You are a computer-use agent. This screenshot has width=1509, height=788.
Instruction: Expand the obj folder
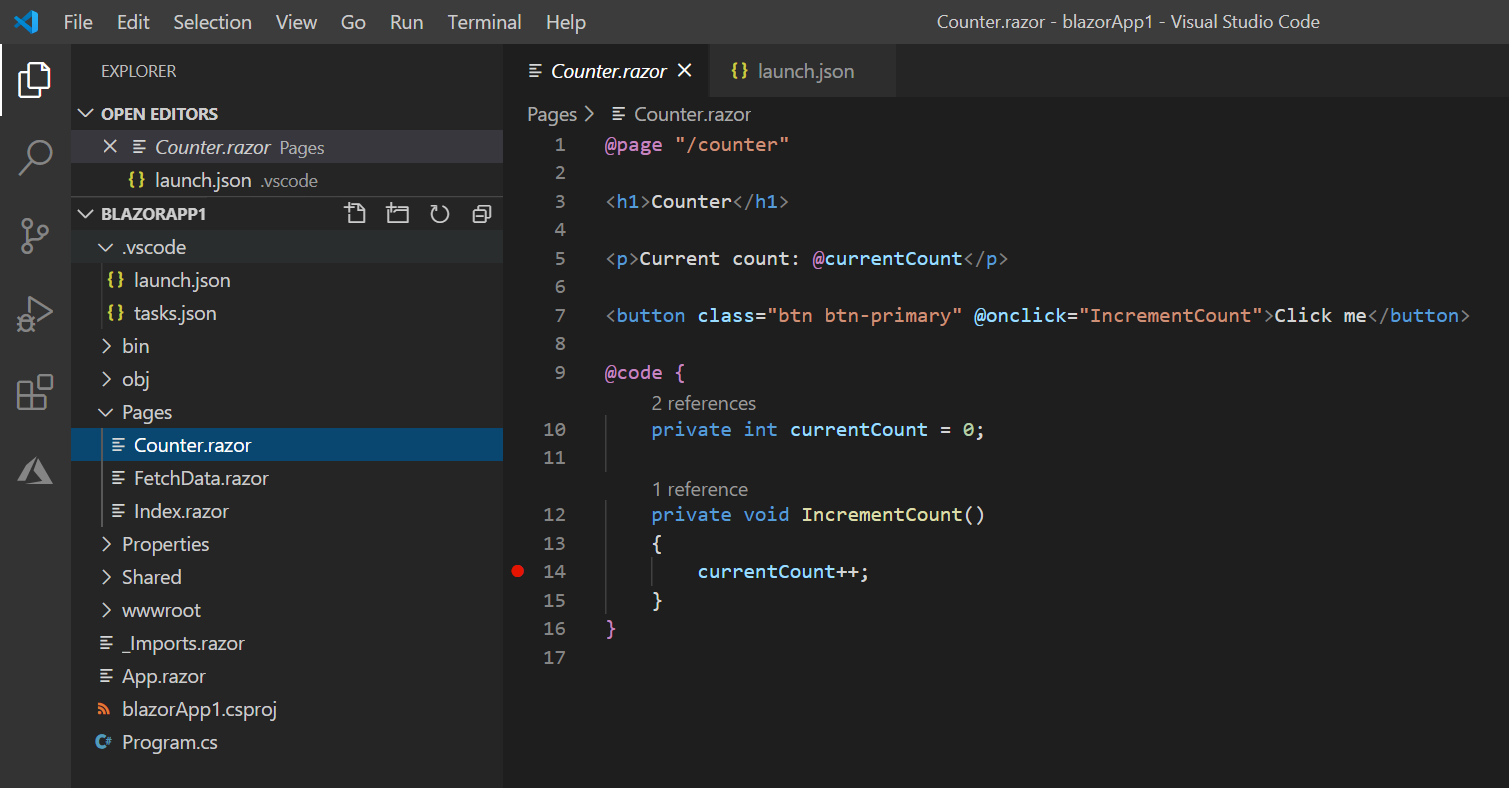[x=106, y=379]
